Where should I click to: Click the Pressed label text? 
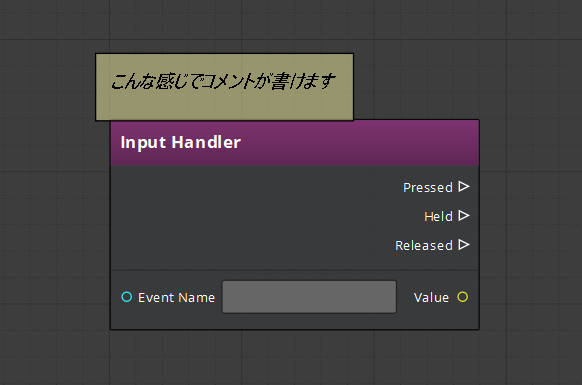428,187
